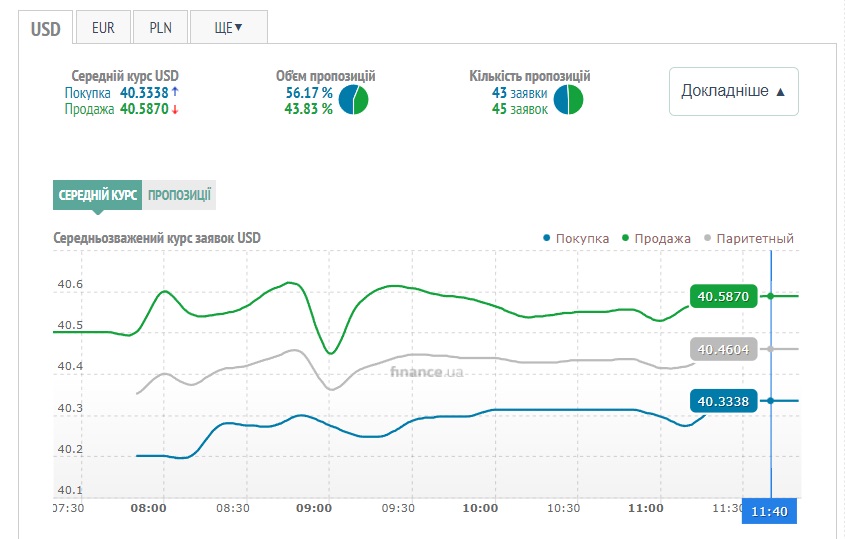The width and height of the screenshot is (845, 539).
Task: Select the Середній курс chart view
Action: point(97,196)
